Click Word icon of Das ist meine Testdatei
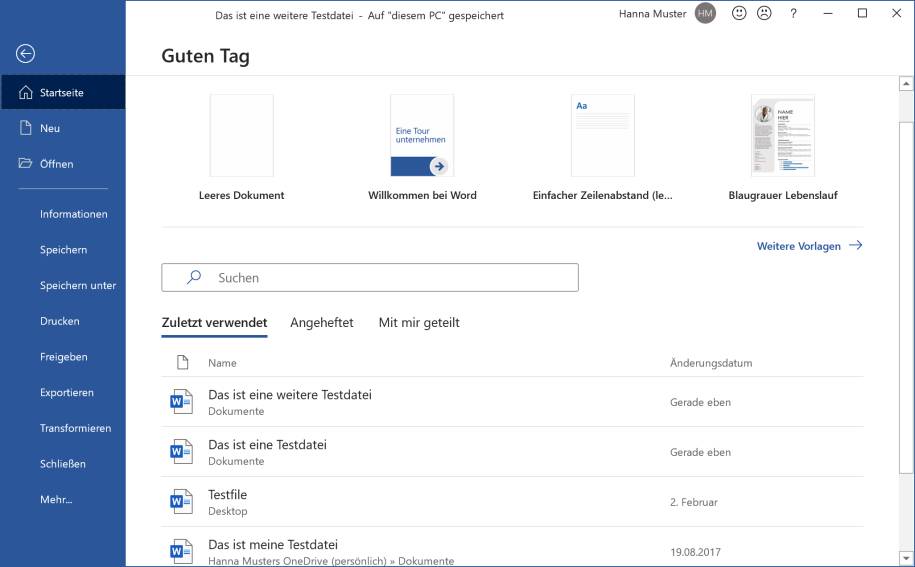This screenshot has width=915, height=567. (x=181, y=551)
